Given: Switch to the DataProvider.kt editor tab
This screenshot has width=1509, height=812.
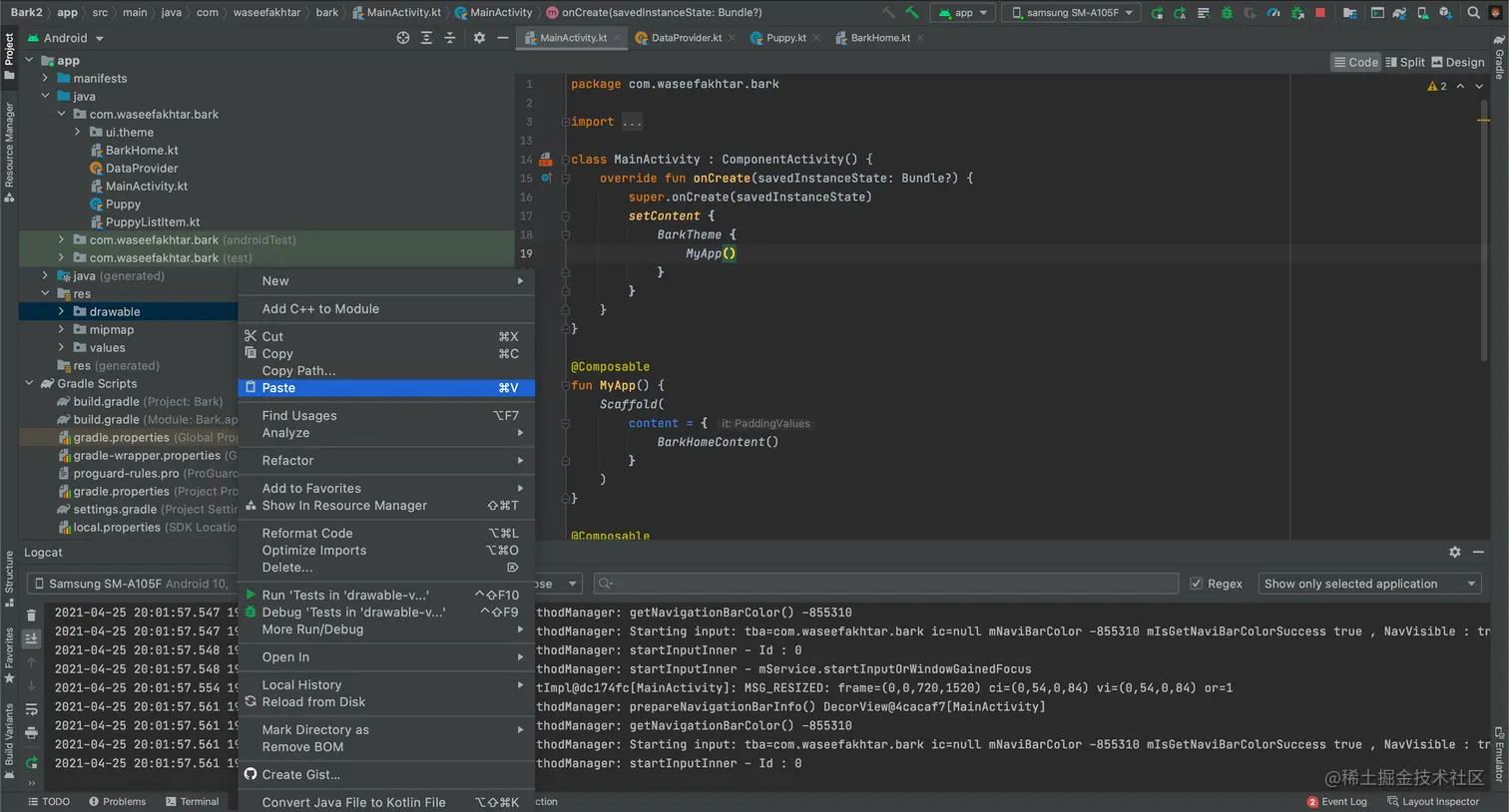Looking at the screenshot, I should point(686,38).
